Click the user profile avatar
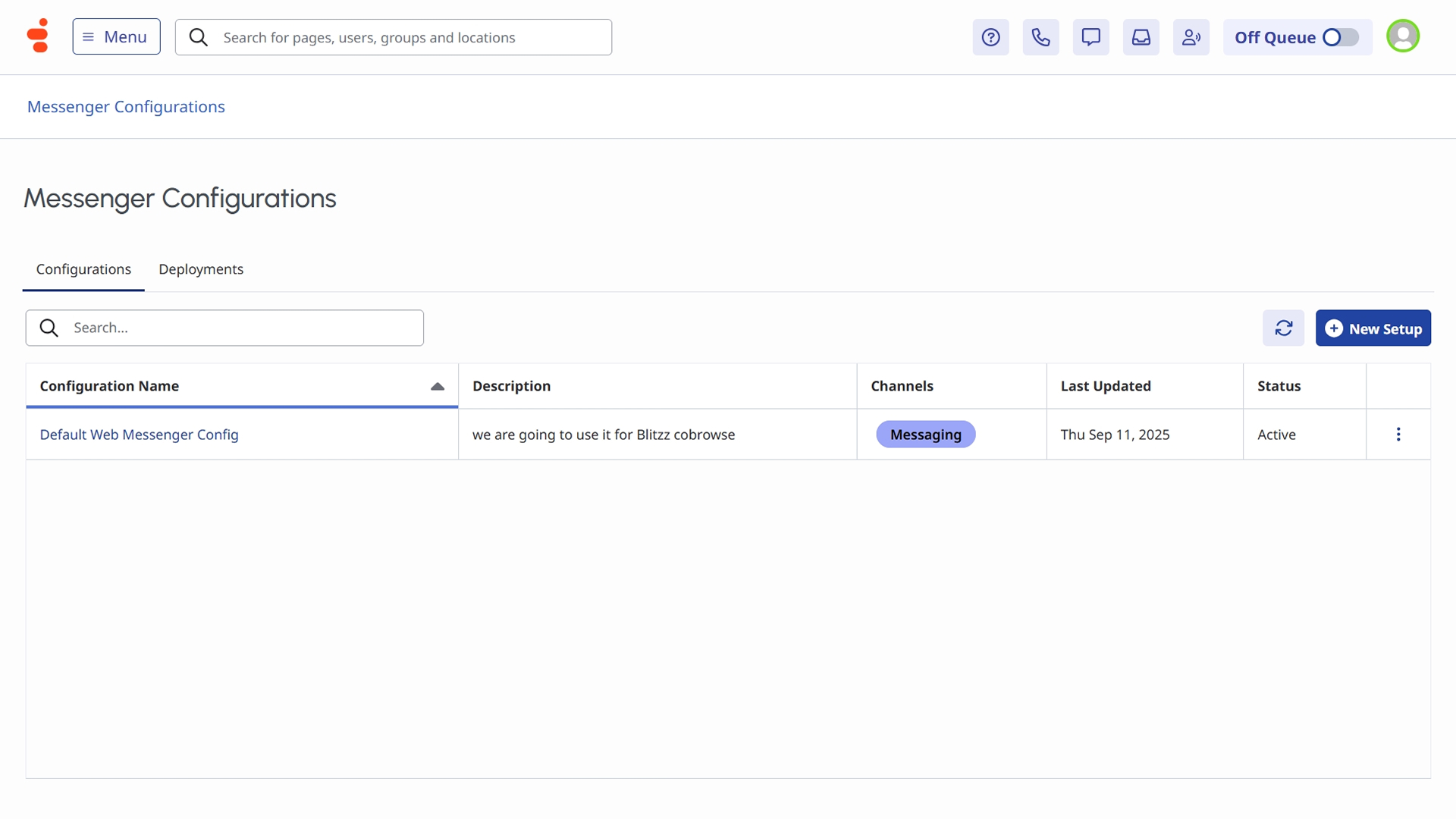1456x819 pixels. (1402, 36)
